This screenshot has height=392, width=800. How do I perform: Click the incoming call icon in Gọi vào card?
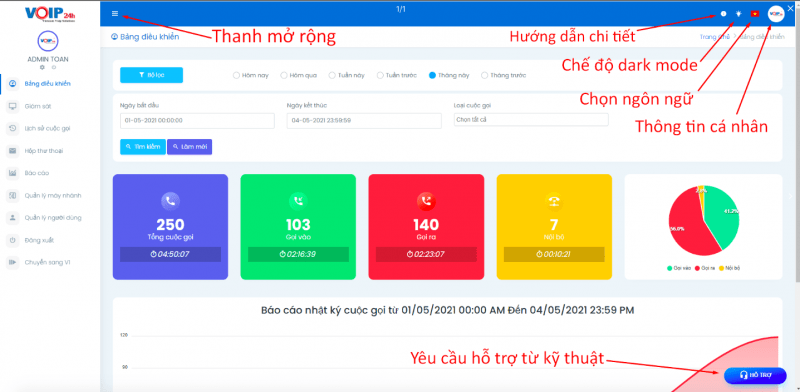[298, 201]
